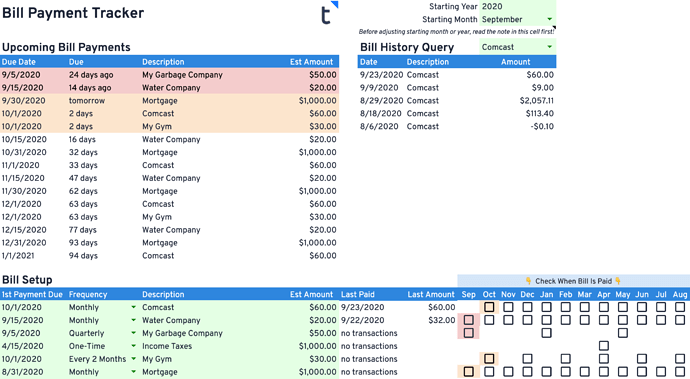Image resolution: width=690 pixels, height=379 pixels.
Task: Click the right pointing-hand emoji in the banner
Action: point(618,281)
